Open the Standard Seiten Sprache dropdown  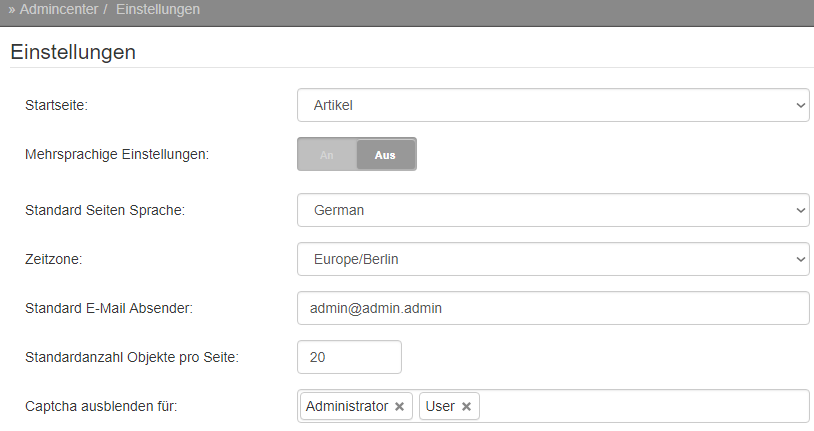click(x=553, y=210)
